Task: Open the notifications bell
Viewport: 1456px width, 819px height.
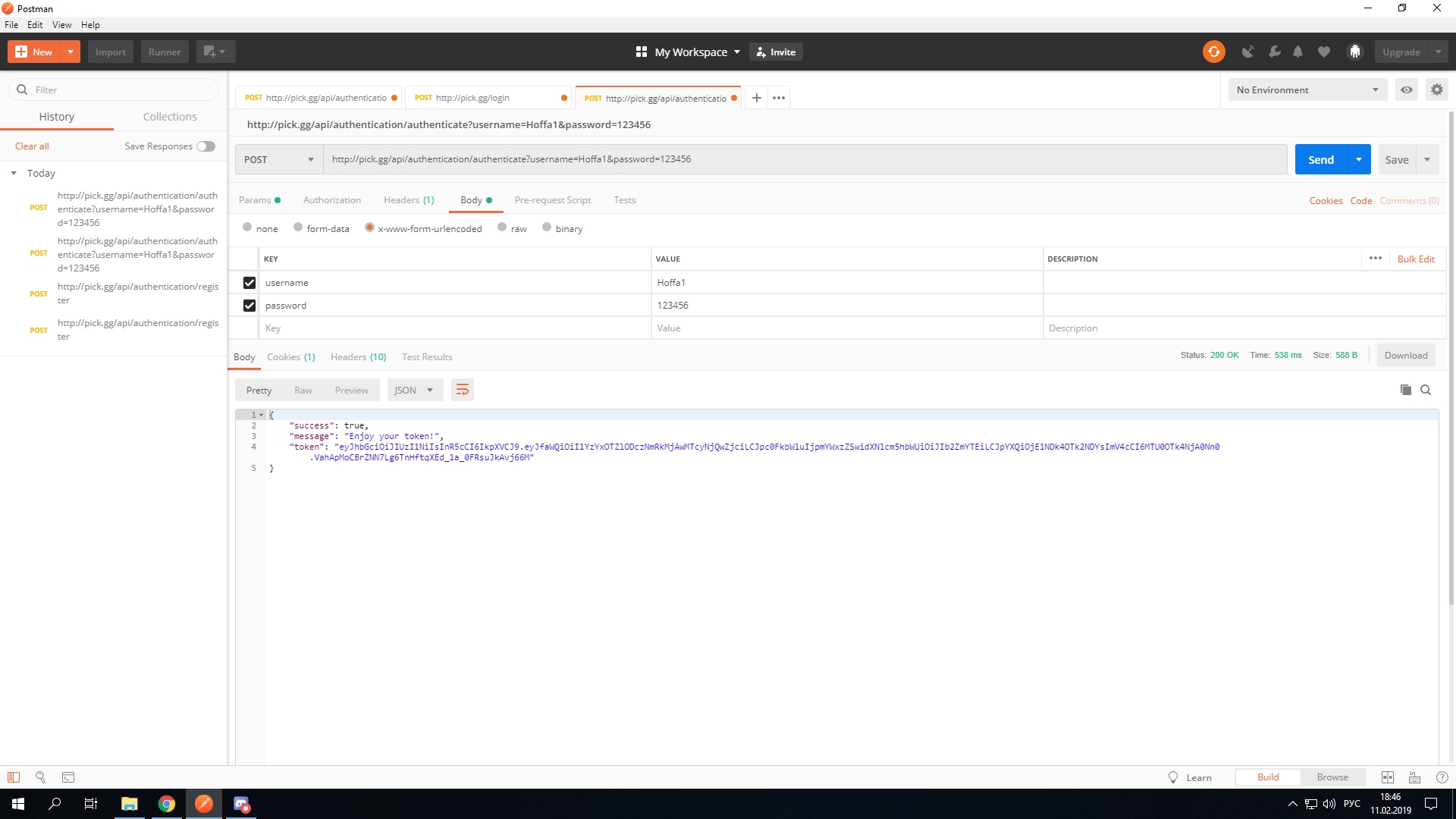Action: tap(1298, 52)
